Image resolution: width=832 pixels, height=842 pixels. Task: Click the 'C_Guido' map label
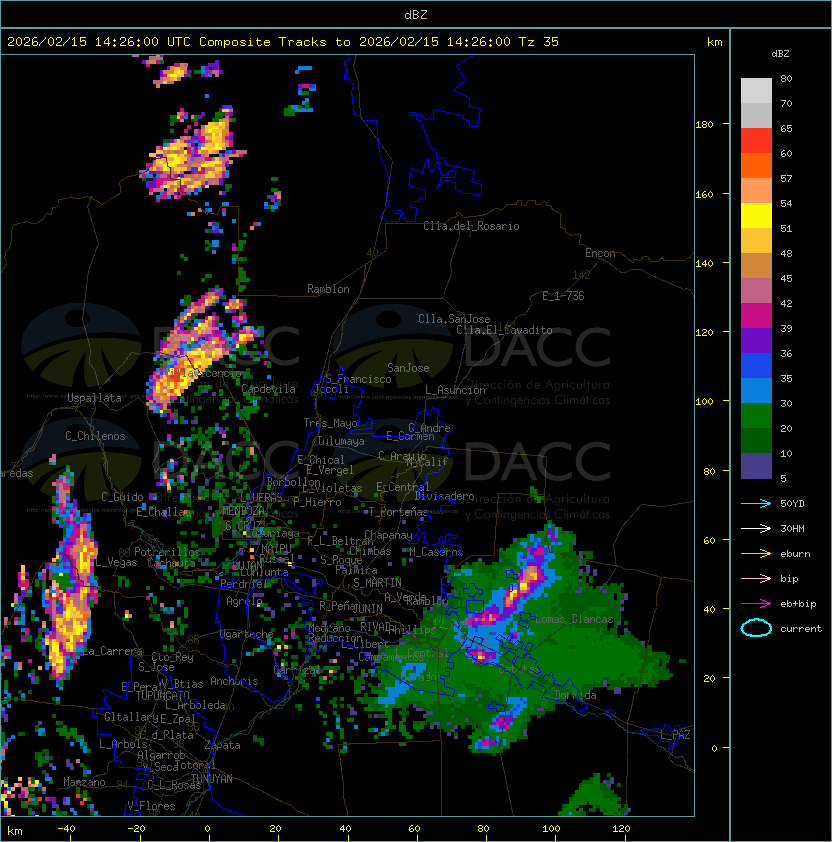pyautogui.click(x=122, y=497)
